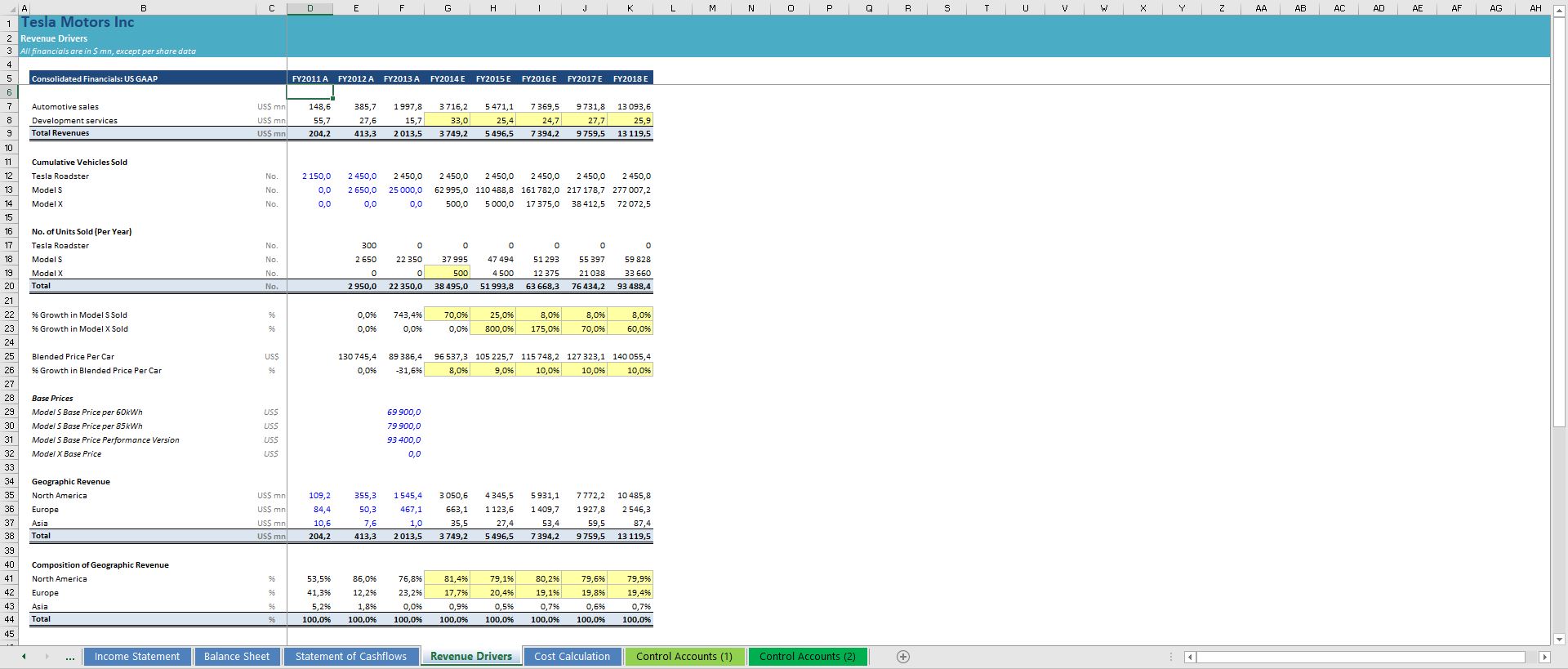
Task: Click Tesla Roadster FY2011 value 2 150,0
Action: (x=310, y=176)
